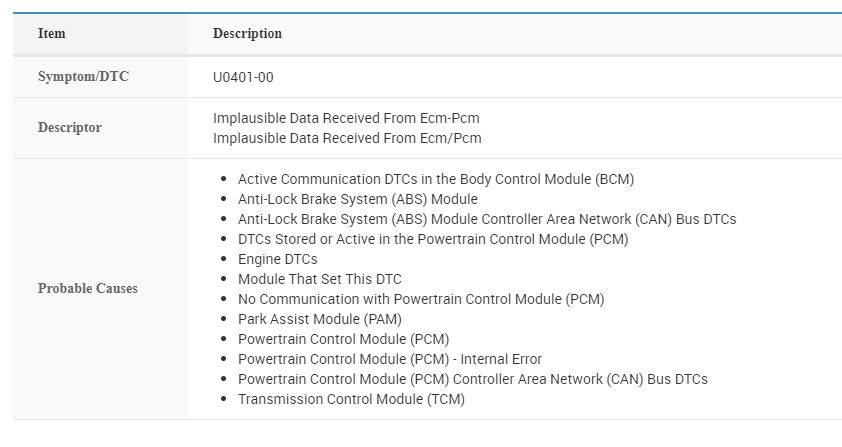The width and height of the screenshot is (842, 447).
Task: Click the Park Assist Module (PAM) entry
Action: click(319, 319)
